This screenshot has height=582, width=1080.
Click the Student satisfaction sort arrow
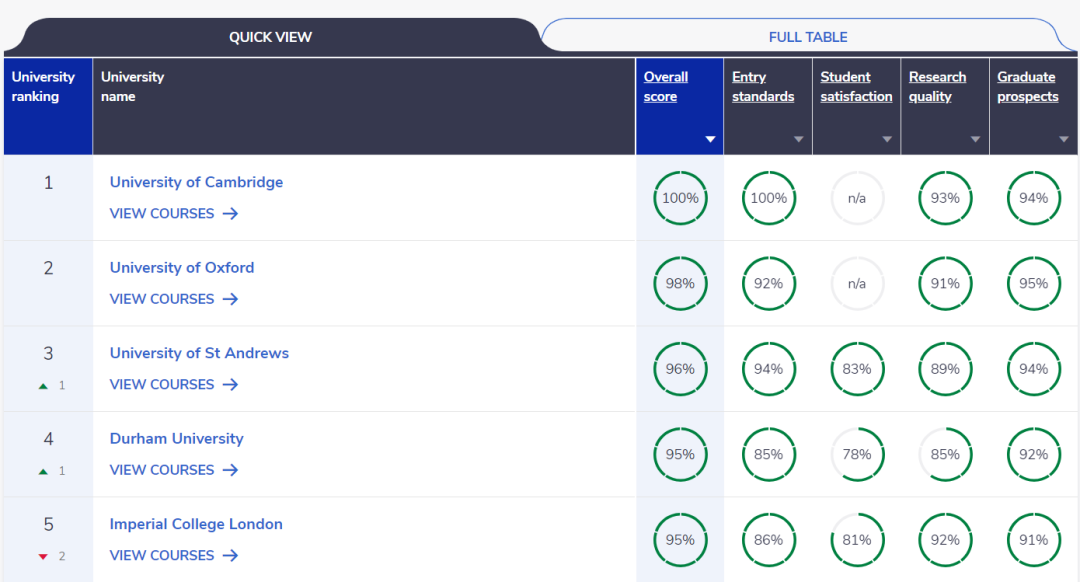coord(887,139)
